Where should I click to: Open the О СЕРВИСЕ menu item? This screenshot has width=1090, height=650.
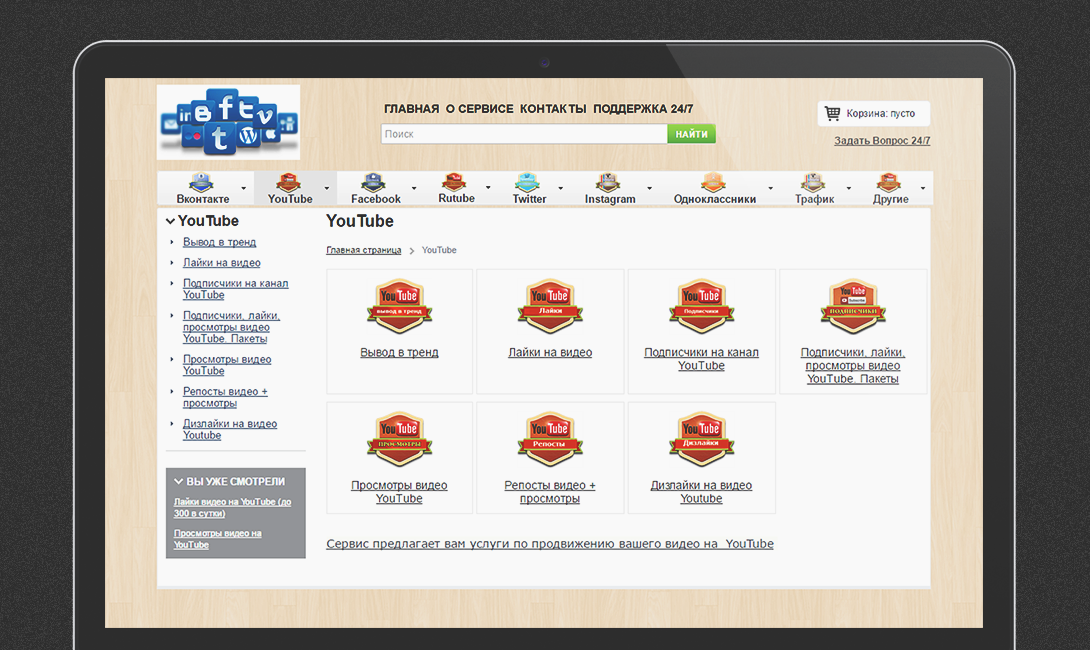pyautogui.click(x=480, y=108)
